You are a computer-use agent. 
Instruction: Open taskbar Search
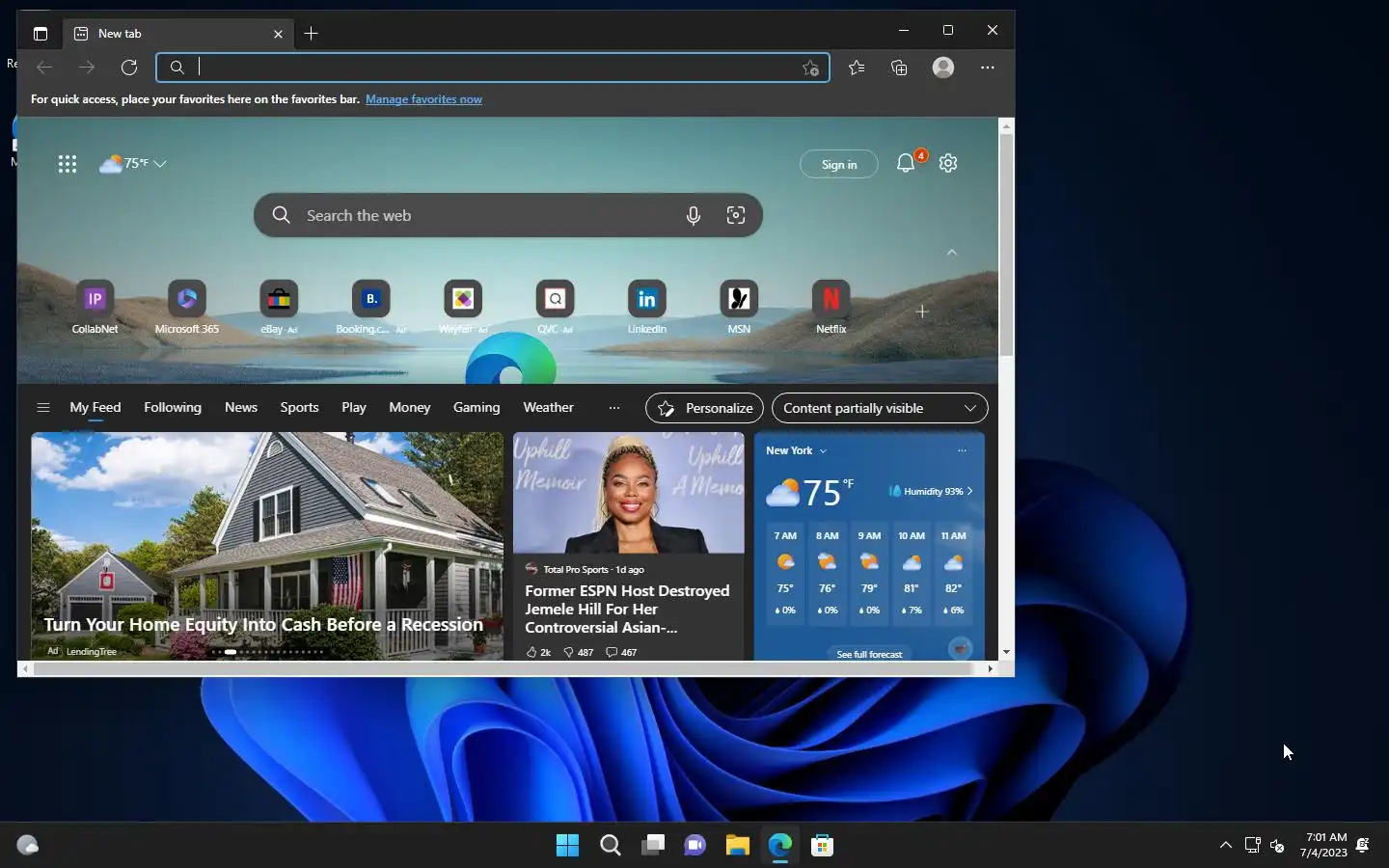pyautogui.click(x=611, y=846)
